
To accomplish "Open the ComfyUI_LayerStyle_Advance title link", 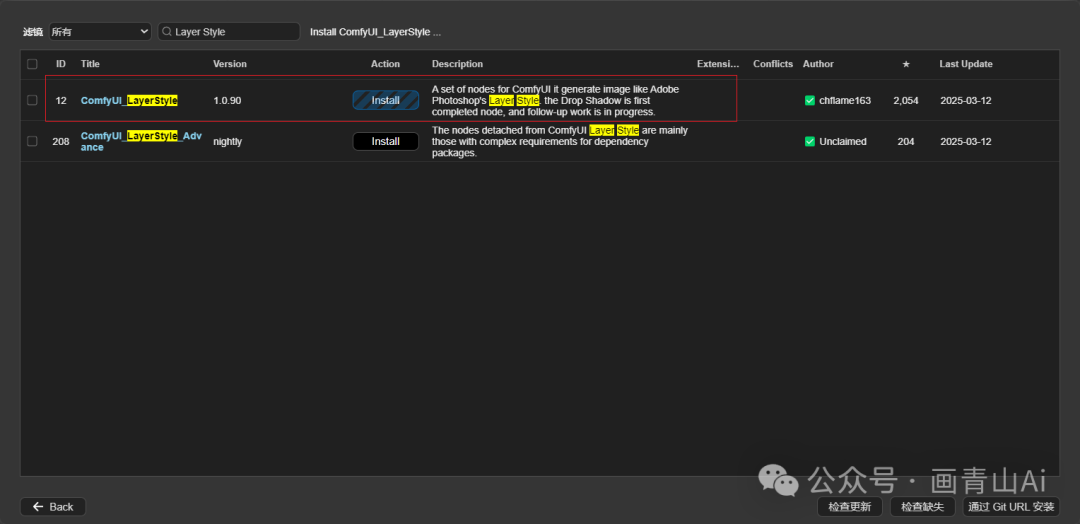I will tap(141, 142).
